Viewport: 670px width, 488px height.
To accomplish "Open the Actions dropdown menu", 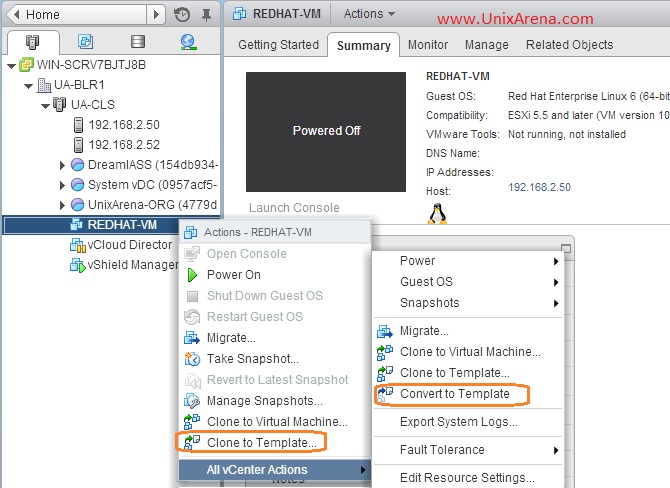I will (369, 14).
